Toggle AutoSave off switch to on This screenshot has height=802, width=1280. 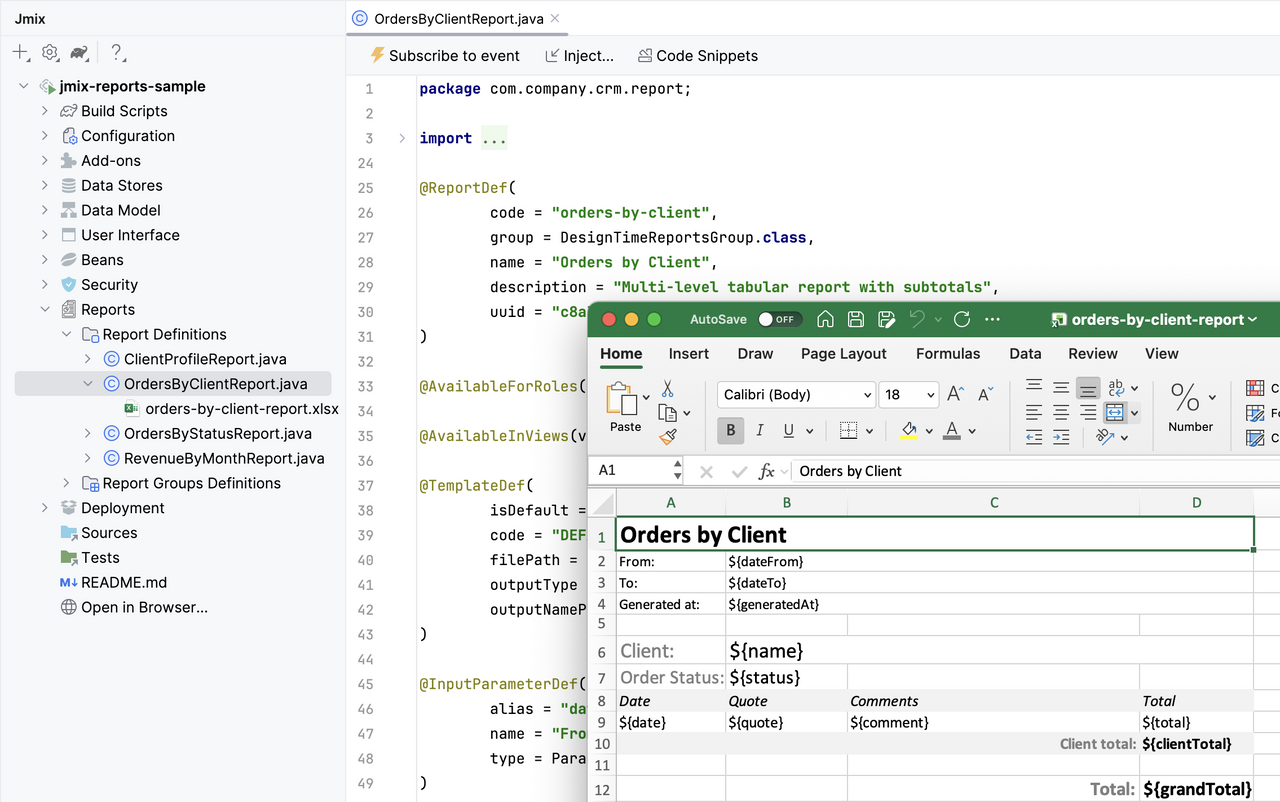(x=779, y=319)
